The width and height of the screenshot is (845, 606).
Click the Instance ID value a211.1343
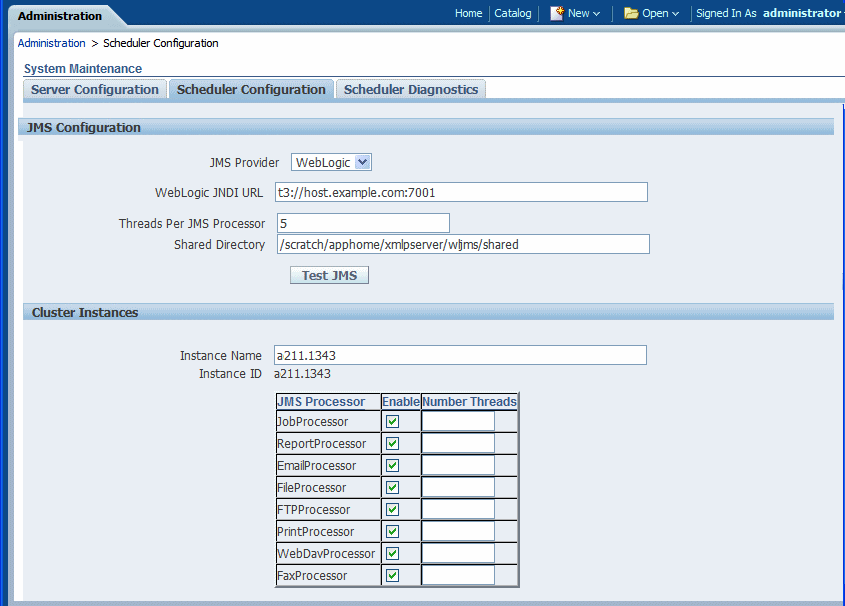[x=302, y=374]
